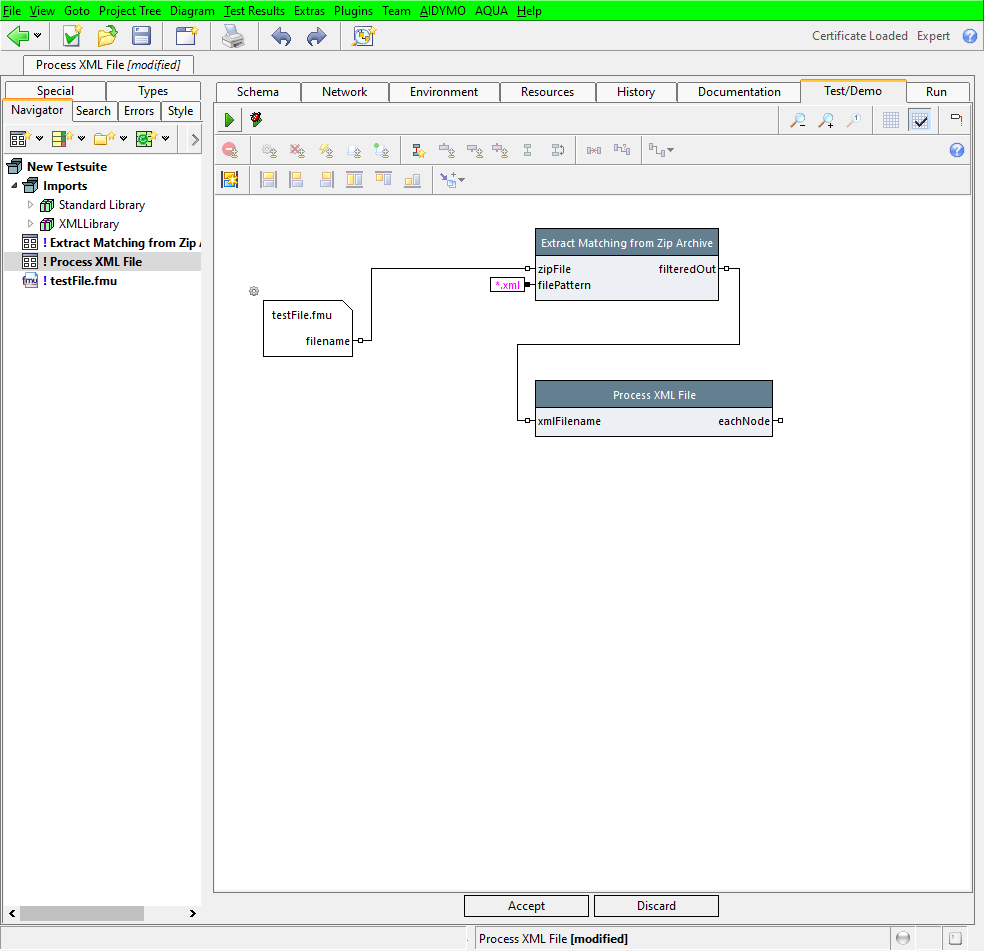Viewport: 984px width, 951px height.
Task: Open the folder icon in main toolbar
Action: (107, 37)
